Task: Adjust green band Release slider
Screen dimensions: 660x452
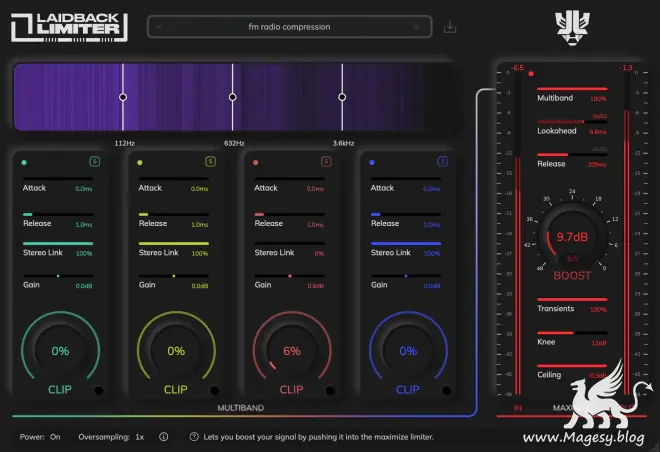Action: point(58,215)
